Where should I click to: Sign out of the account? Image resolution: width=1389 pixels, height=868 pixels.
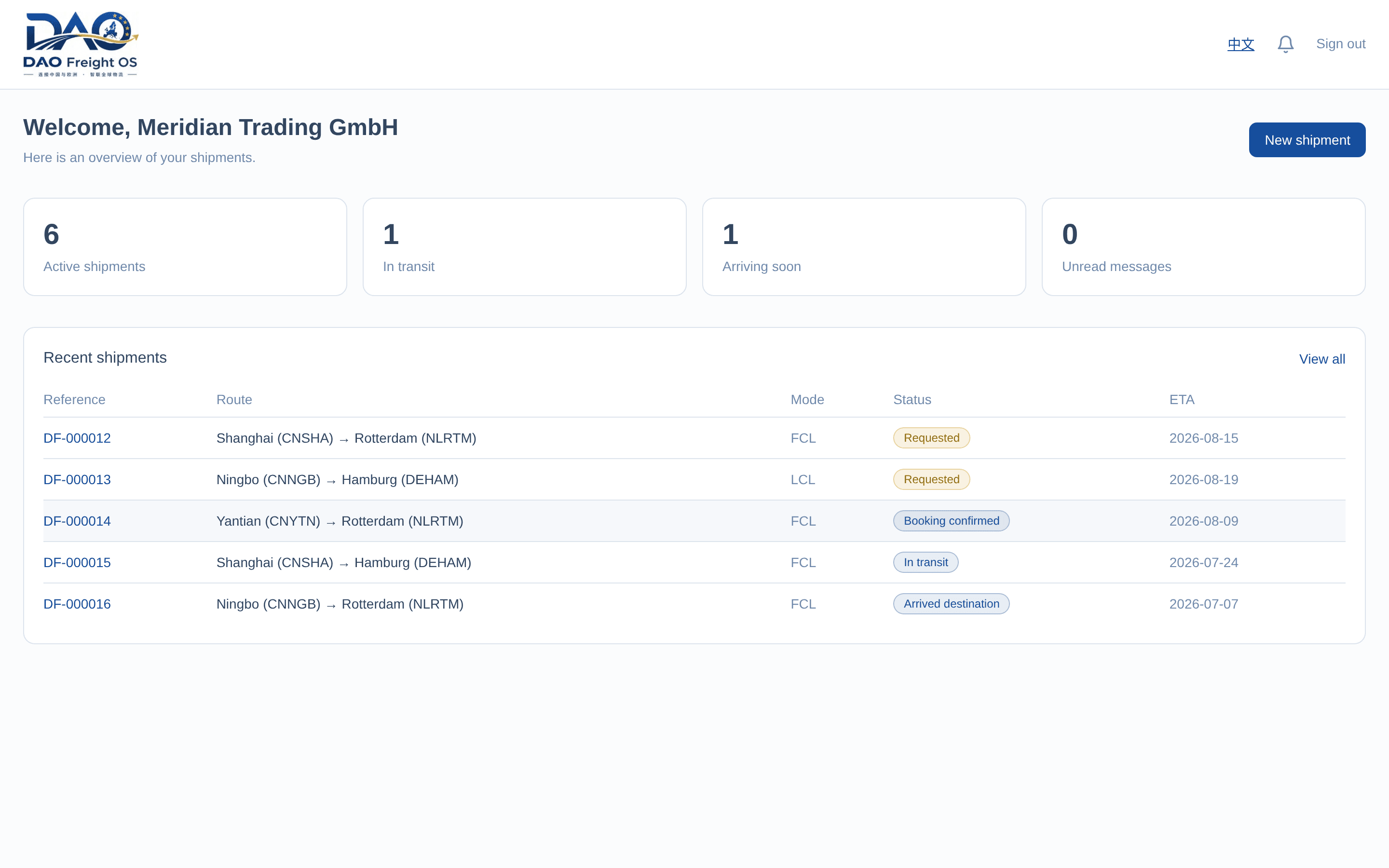pyautogui.click(x=1340, y=44)
